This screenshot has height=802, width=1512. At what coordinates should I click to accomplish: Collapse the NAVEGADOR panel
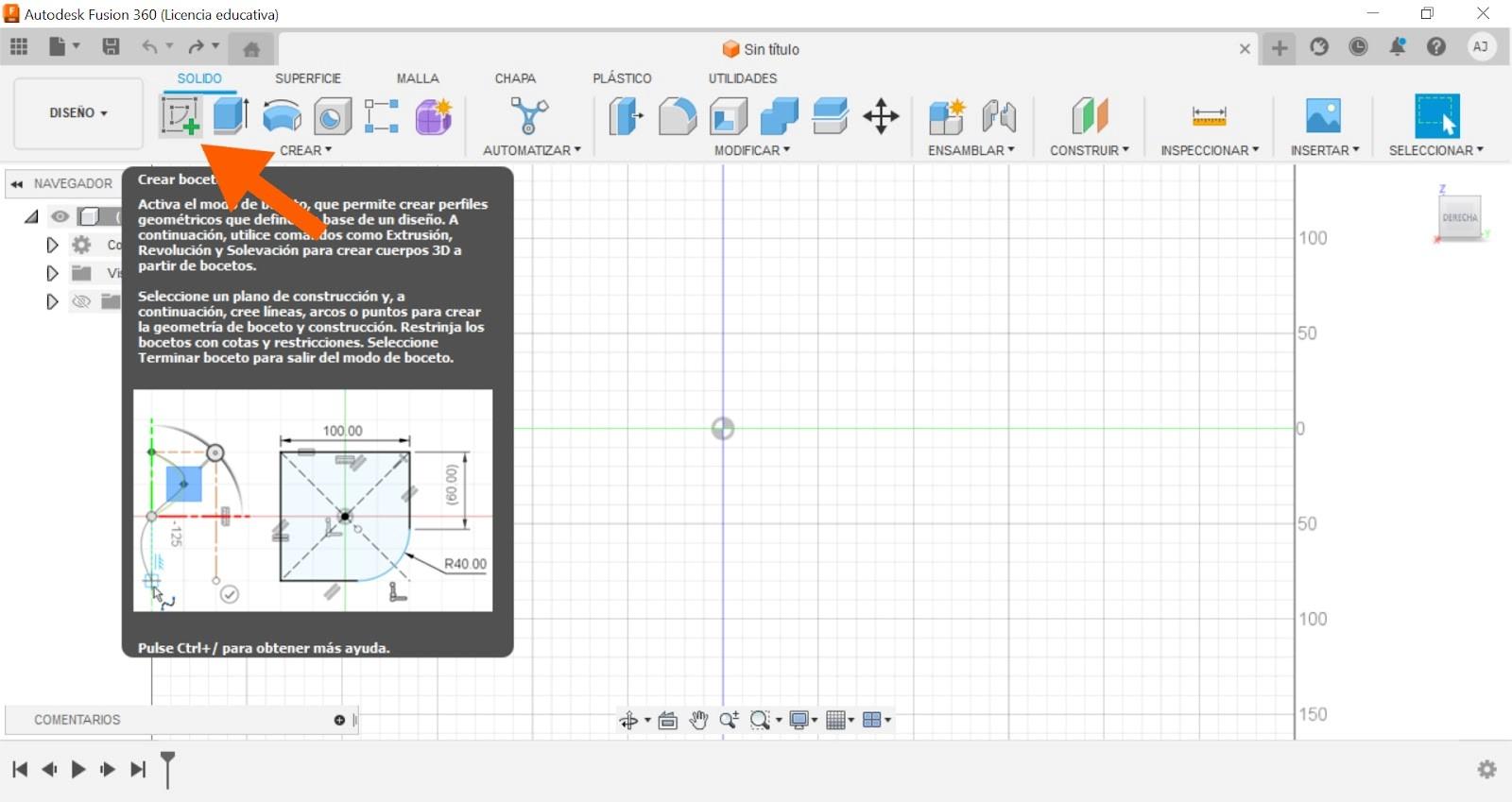click(x=17, y=183)
